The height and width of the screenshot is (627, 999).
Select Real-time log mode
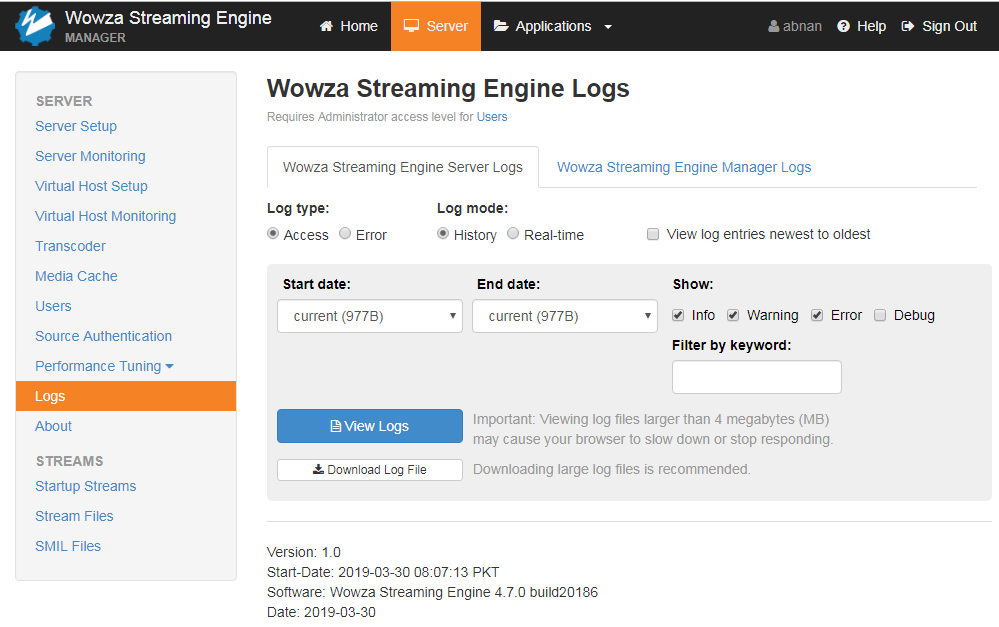(513, 234)
